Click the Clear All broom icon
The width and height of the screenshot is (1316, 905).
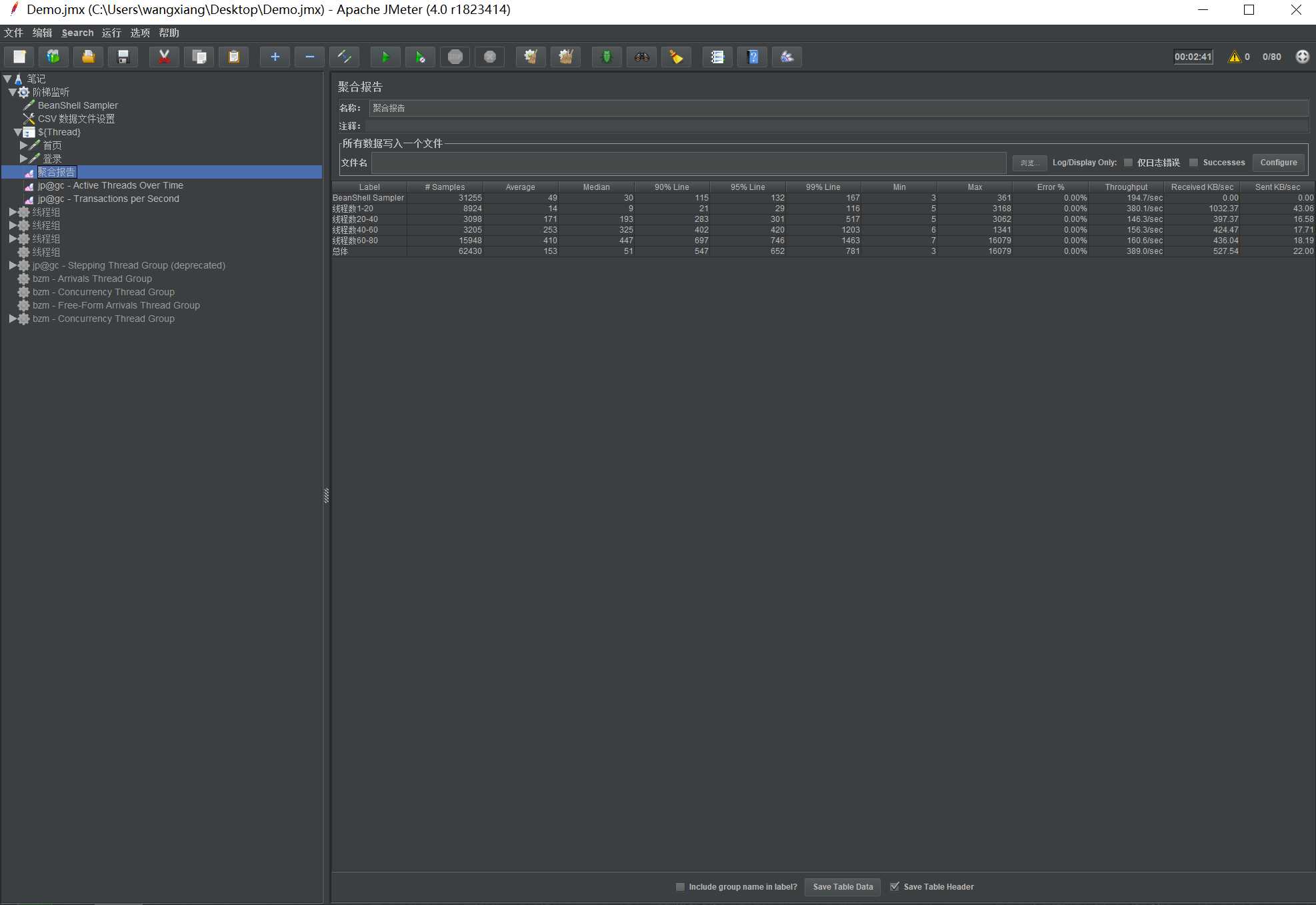point(565,57)
